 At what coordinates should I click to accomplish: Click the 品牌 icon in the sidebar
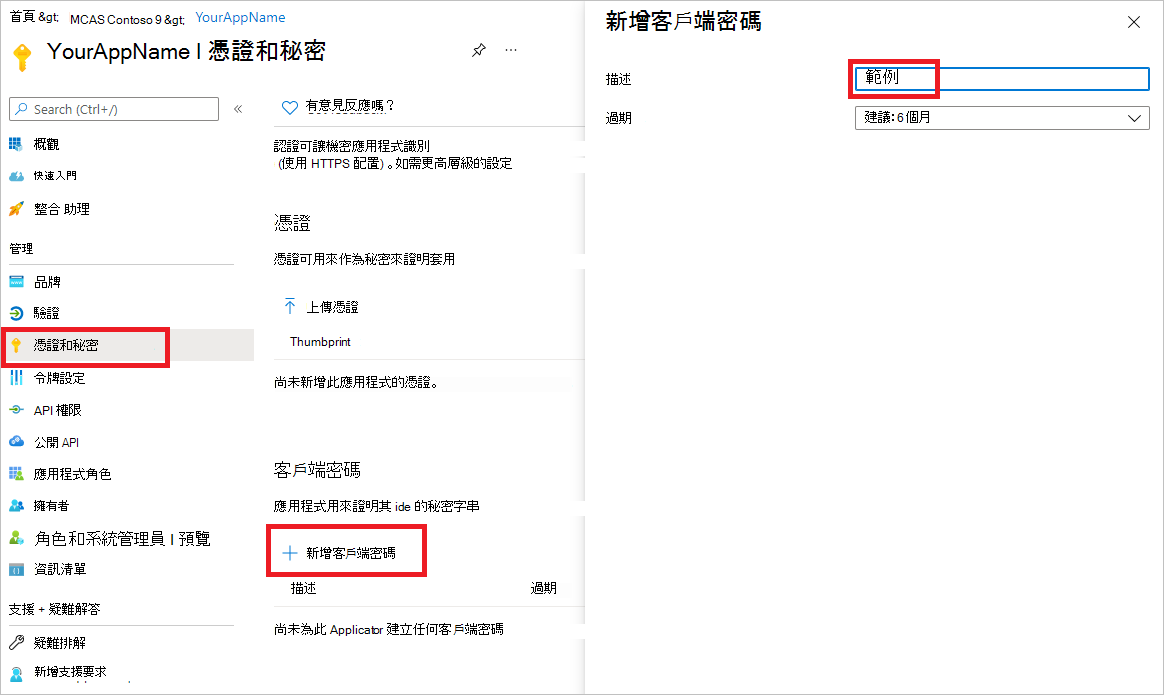16,281
